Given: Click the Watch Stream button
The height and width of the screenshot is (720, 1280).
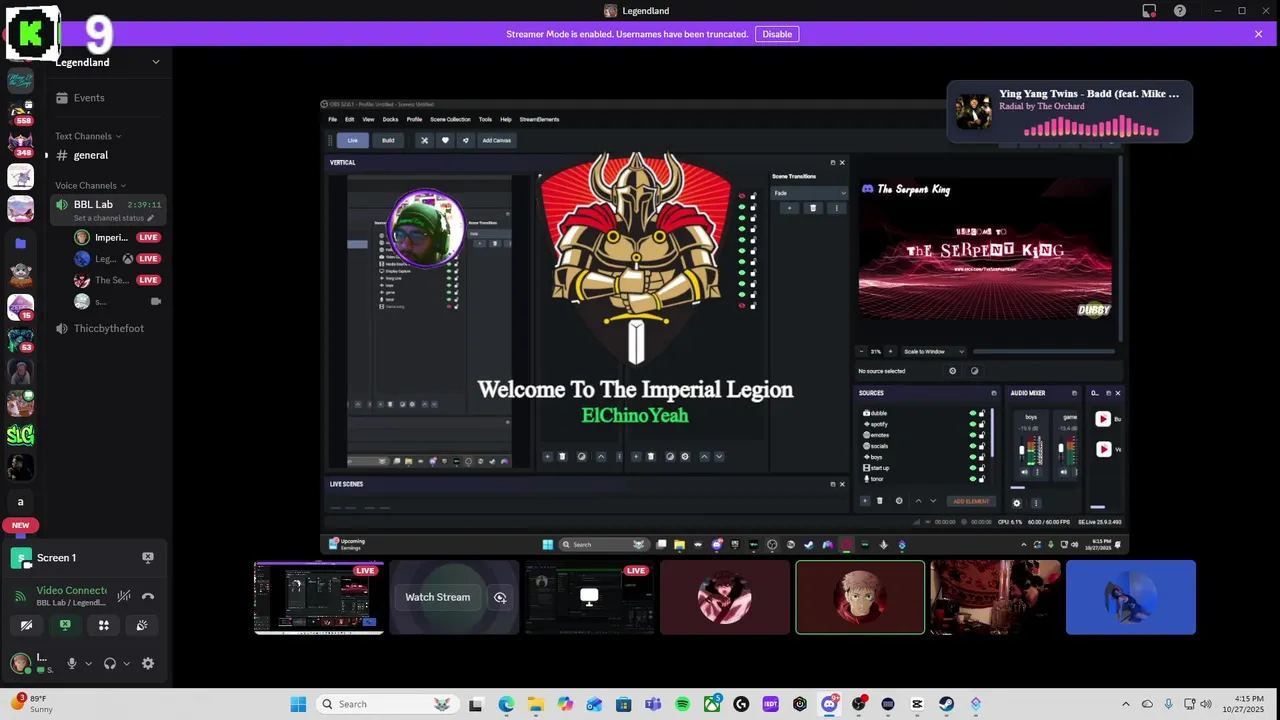Looking at the screenshot, I should click(437, 597).
